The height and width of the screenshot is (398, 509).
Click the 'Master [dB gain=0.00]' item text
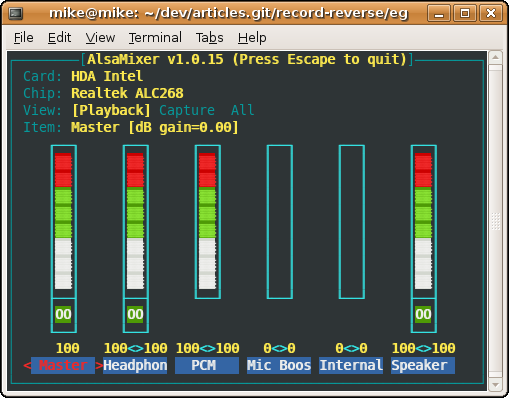click(155, 127)
